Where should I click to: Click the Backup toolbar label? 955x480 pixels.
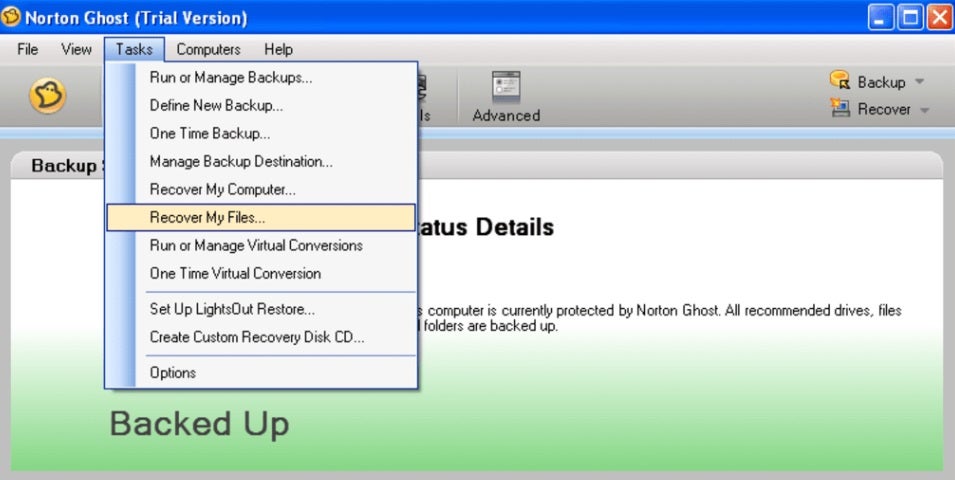point(881,82)
